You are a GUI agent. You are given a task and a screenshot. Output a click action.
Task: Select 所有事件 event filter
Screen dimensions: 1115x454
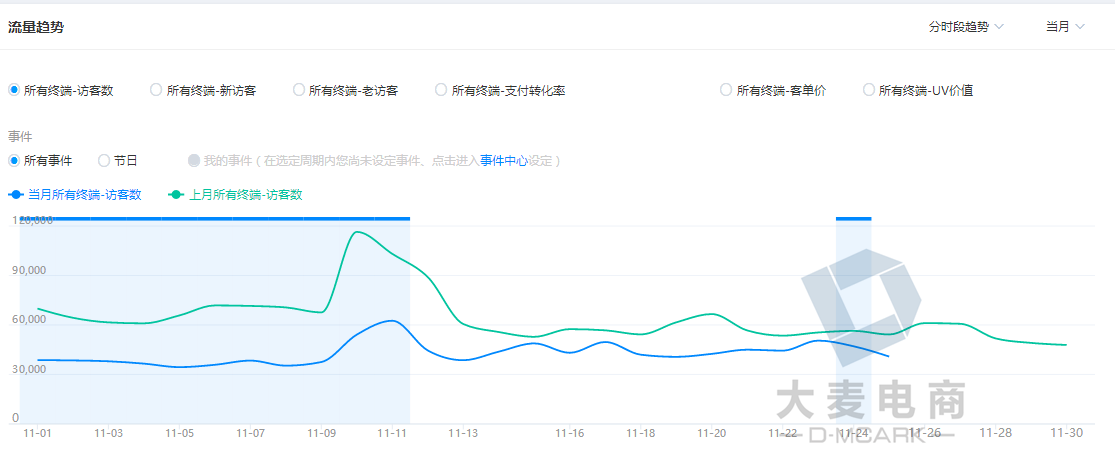pos(14,160)
